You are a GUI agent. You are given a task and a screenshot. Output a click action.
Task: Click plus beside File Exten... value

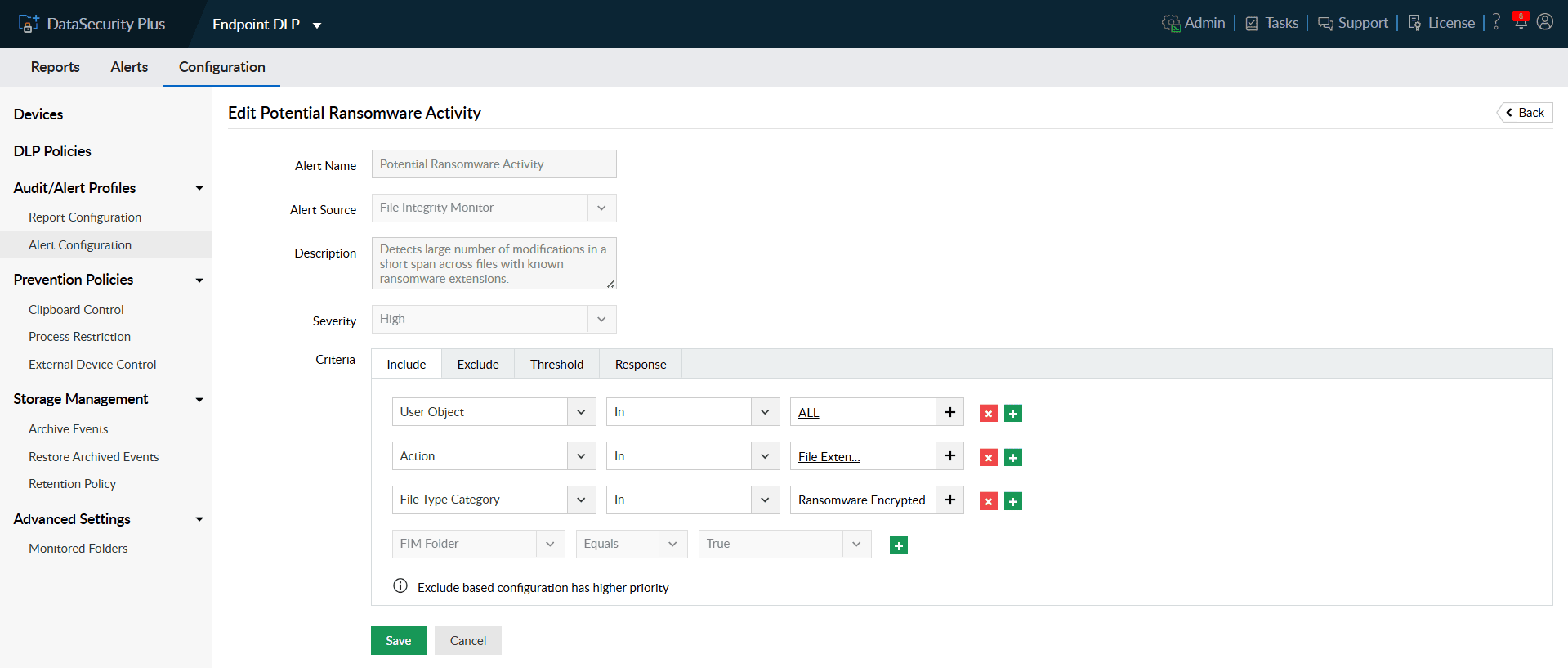coord(949,455)
